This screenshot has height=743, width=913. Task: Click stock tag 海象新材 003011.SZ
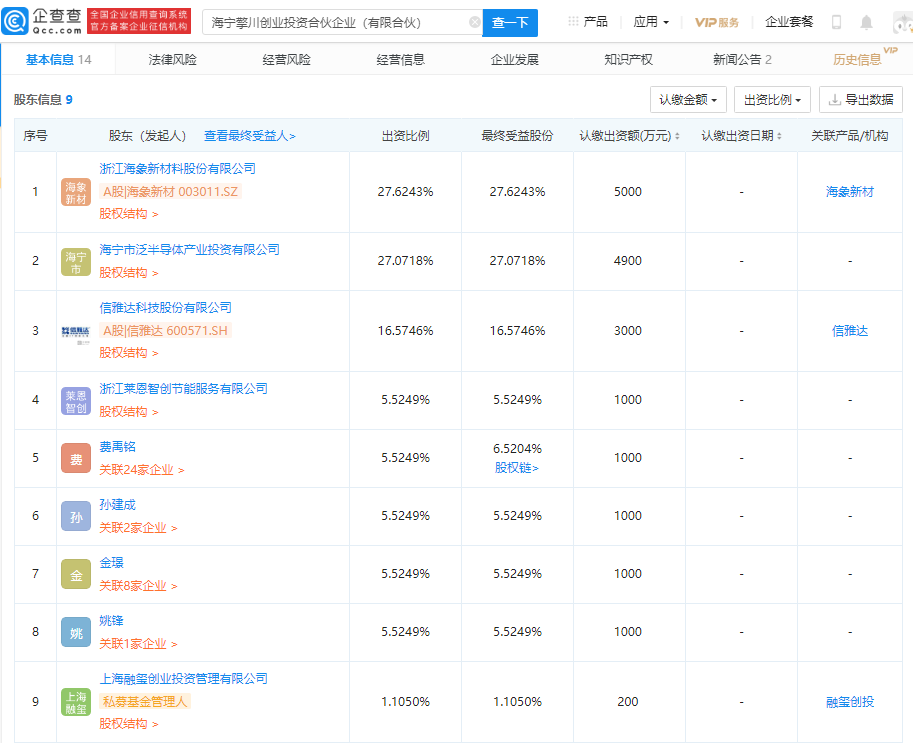pyautogui.click(x=171, y=192)
